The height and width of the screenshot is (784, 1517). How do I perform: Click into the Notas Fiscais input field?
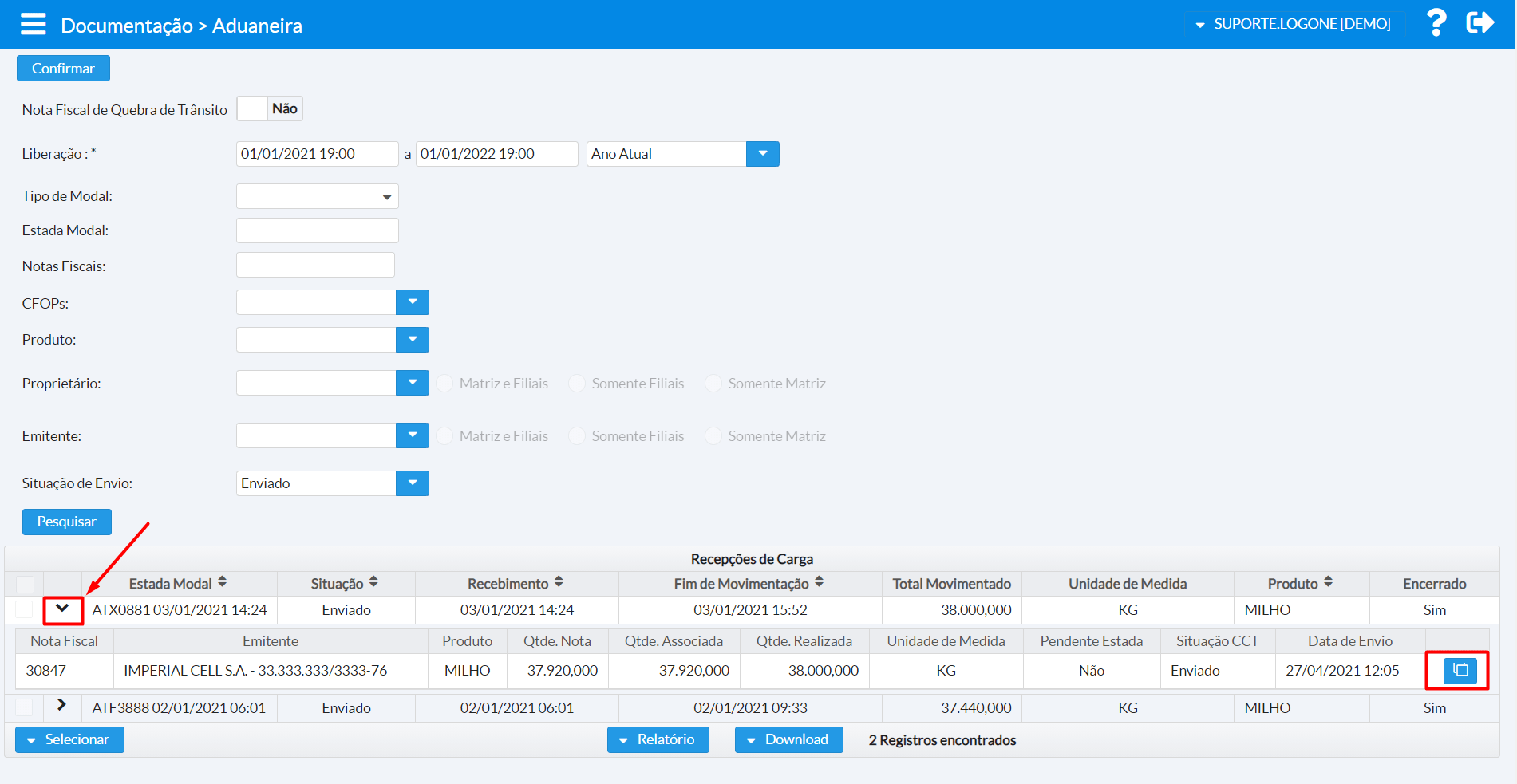(x=315, y=266)
